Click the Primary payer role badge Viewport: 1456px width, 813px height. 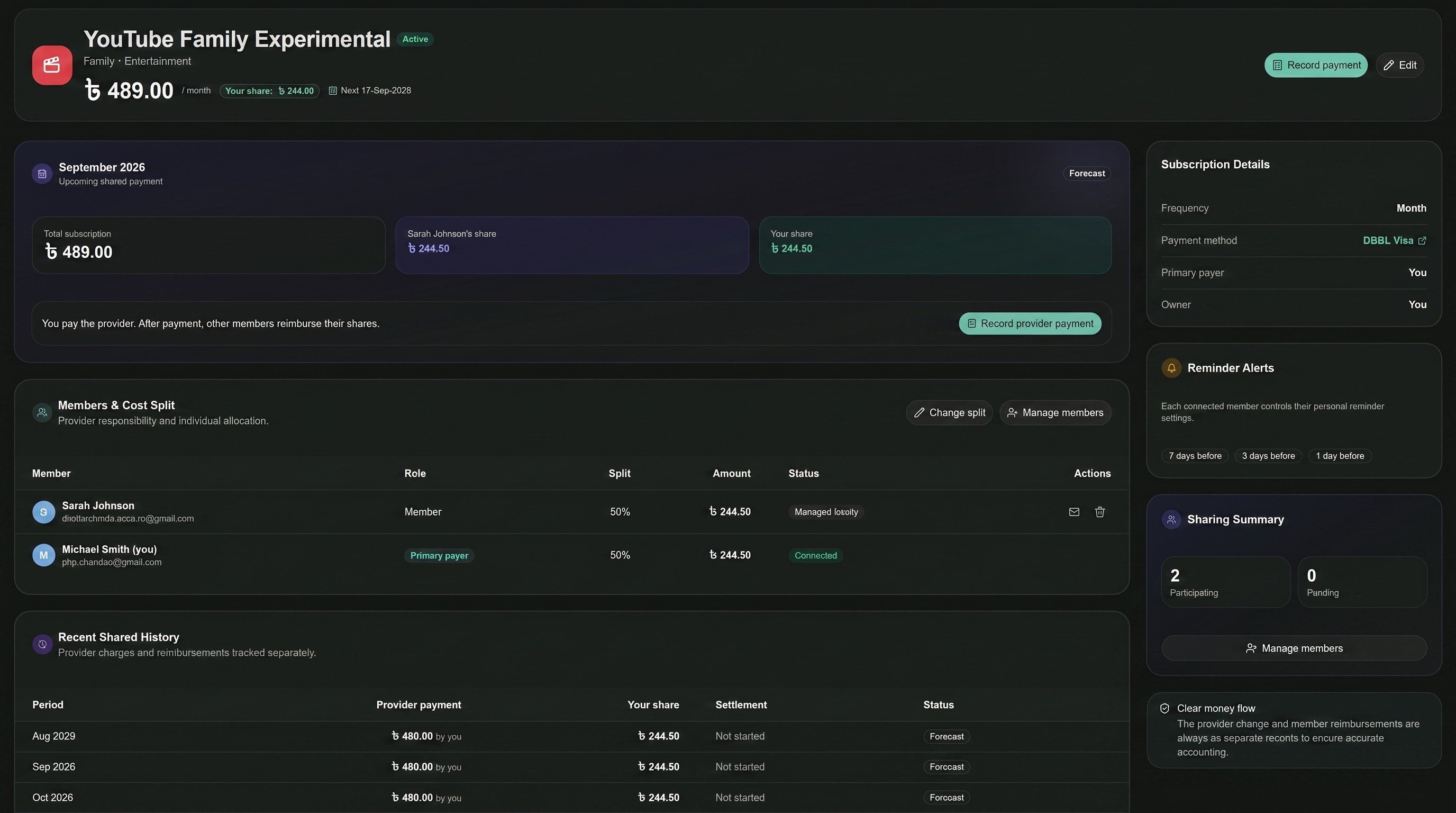click(439, 555)
